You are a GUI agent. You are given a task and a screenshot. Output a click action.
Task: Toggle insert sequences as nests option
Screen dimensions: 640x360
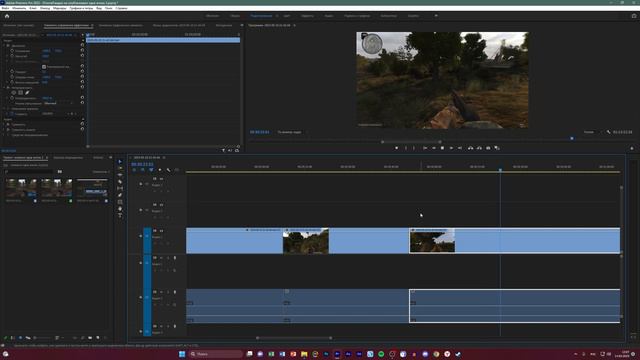(x=134, y=170)
